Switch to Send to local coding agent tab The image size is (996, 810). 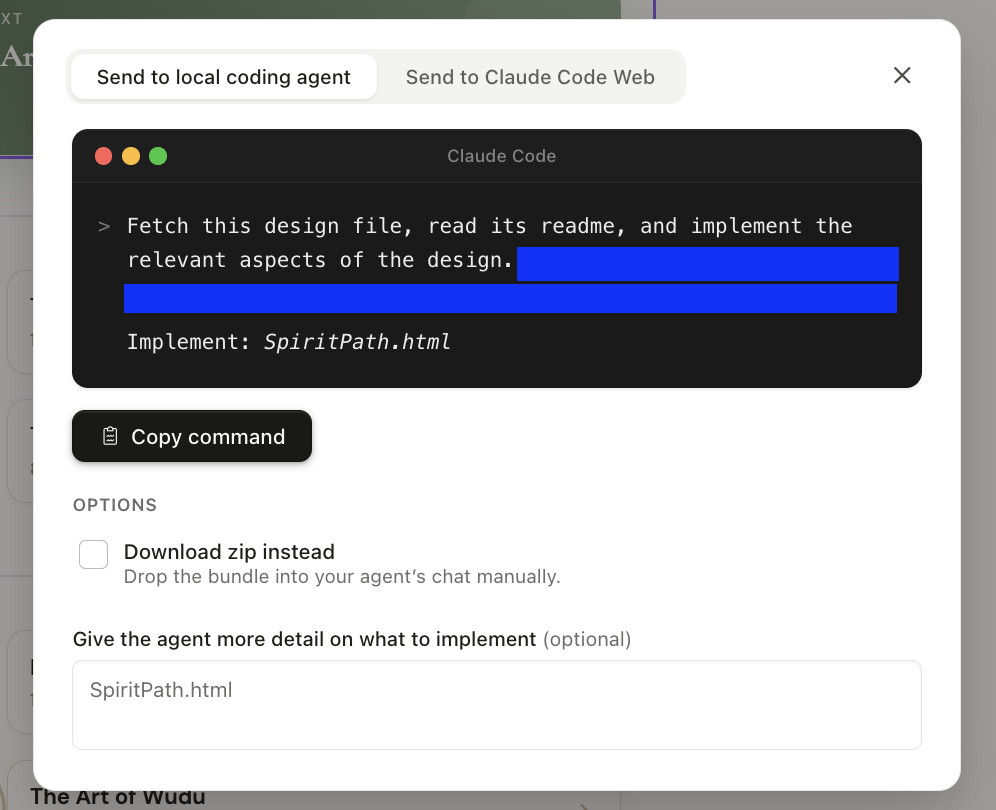223,77
